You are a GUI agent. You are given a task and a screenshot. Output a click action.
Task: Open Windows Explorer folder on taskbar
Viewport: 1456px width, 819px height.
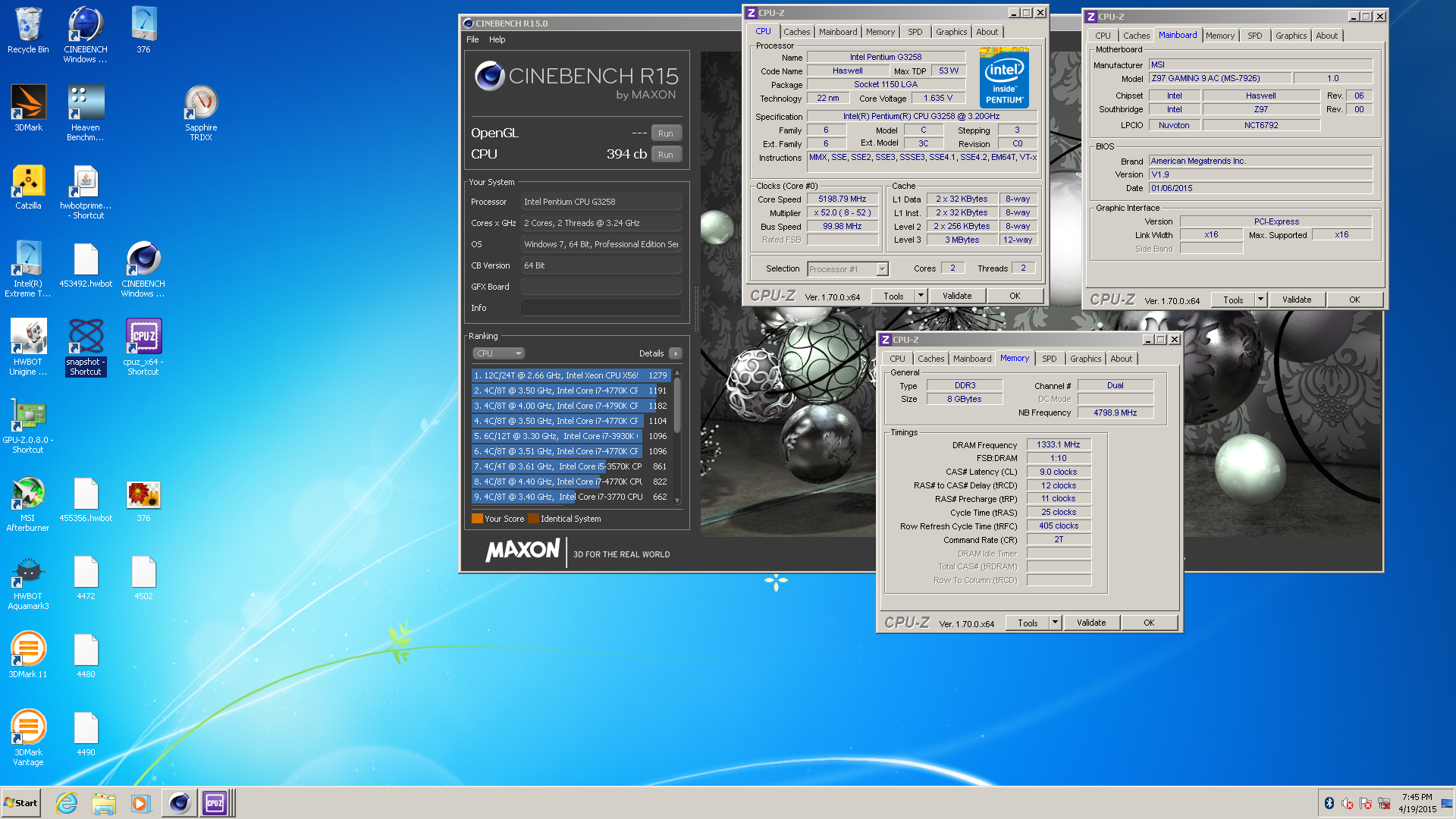pos(104,803)
